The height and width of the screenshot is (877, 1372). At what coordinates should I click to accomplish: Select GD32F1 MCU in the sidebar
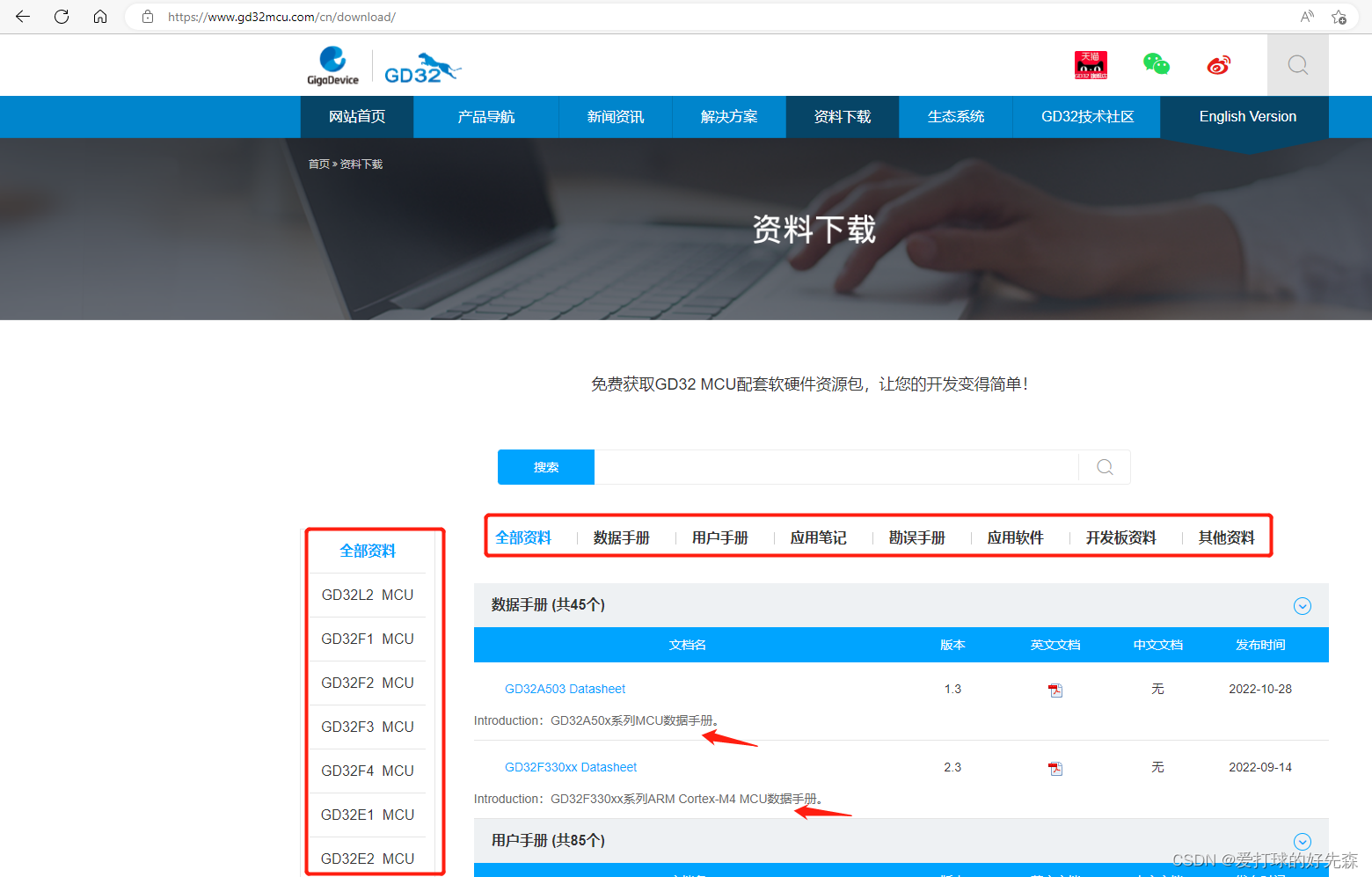coord(368,639)
